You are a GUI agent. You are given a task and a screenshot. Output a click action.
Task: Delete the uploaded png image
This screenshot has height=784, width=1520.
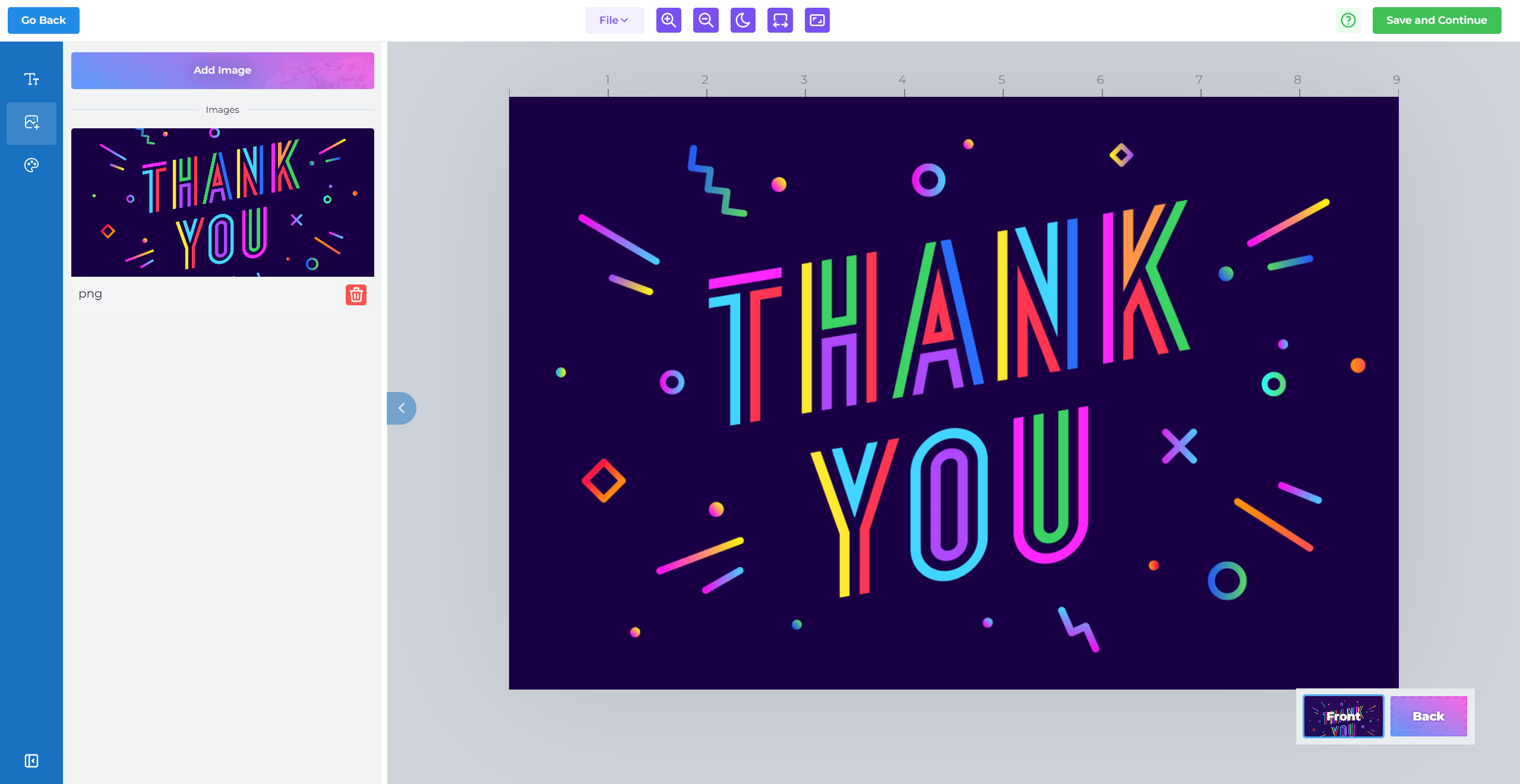(355, 294)
